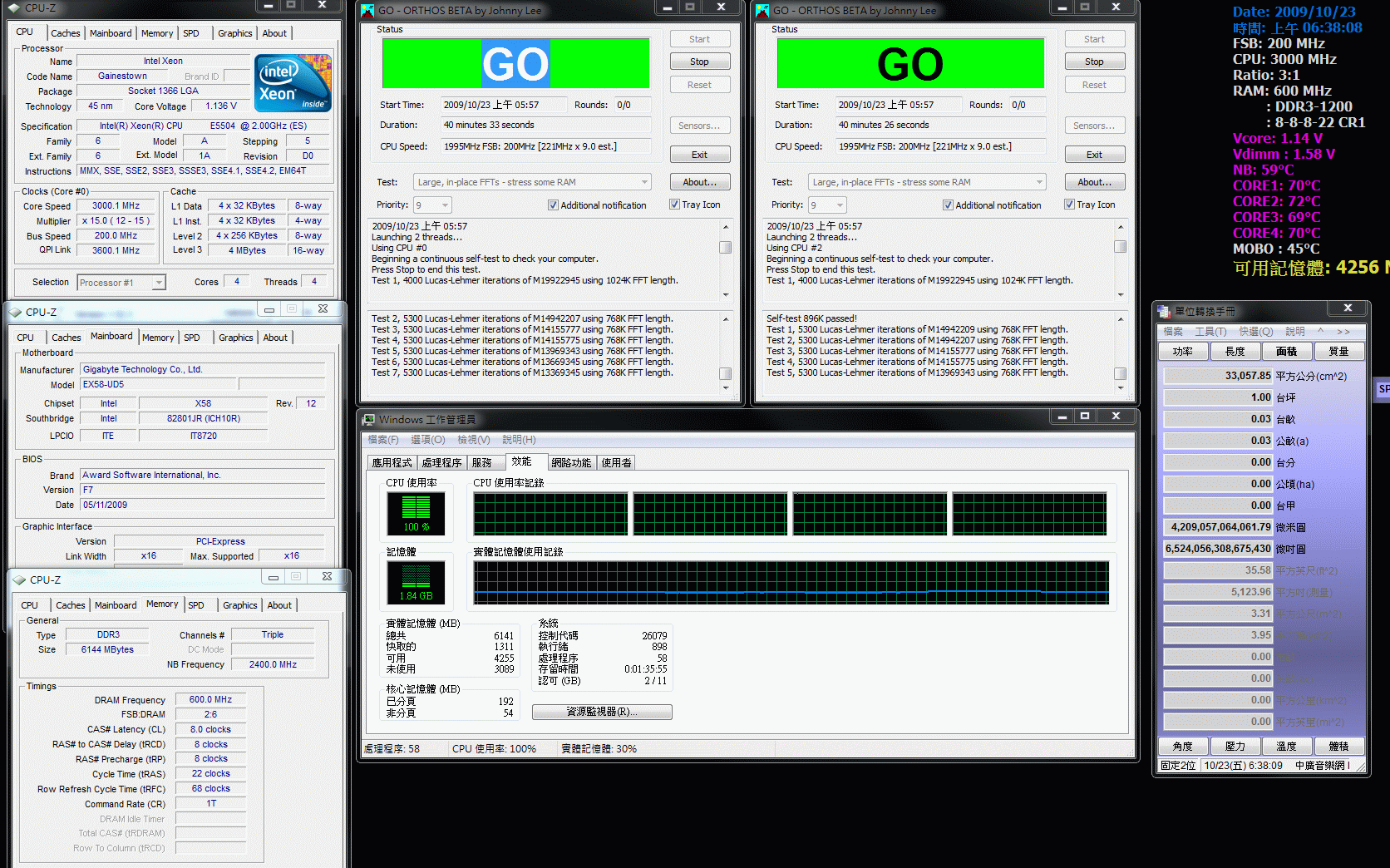Select 溫度 category in unit converter
This screenshot has width=1390, height=868.
pos(1286,747)
